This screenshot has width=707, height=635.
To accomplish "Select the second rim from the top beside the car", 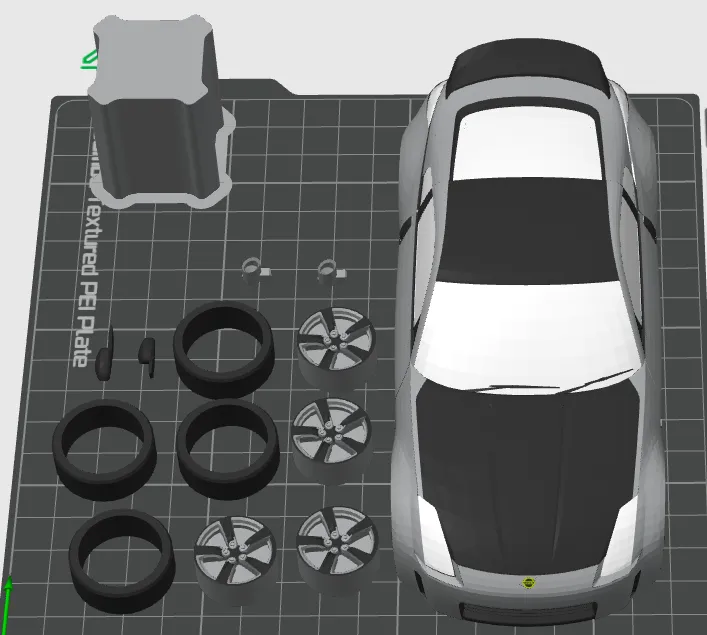I will 332,440.
